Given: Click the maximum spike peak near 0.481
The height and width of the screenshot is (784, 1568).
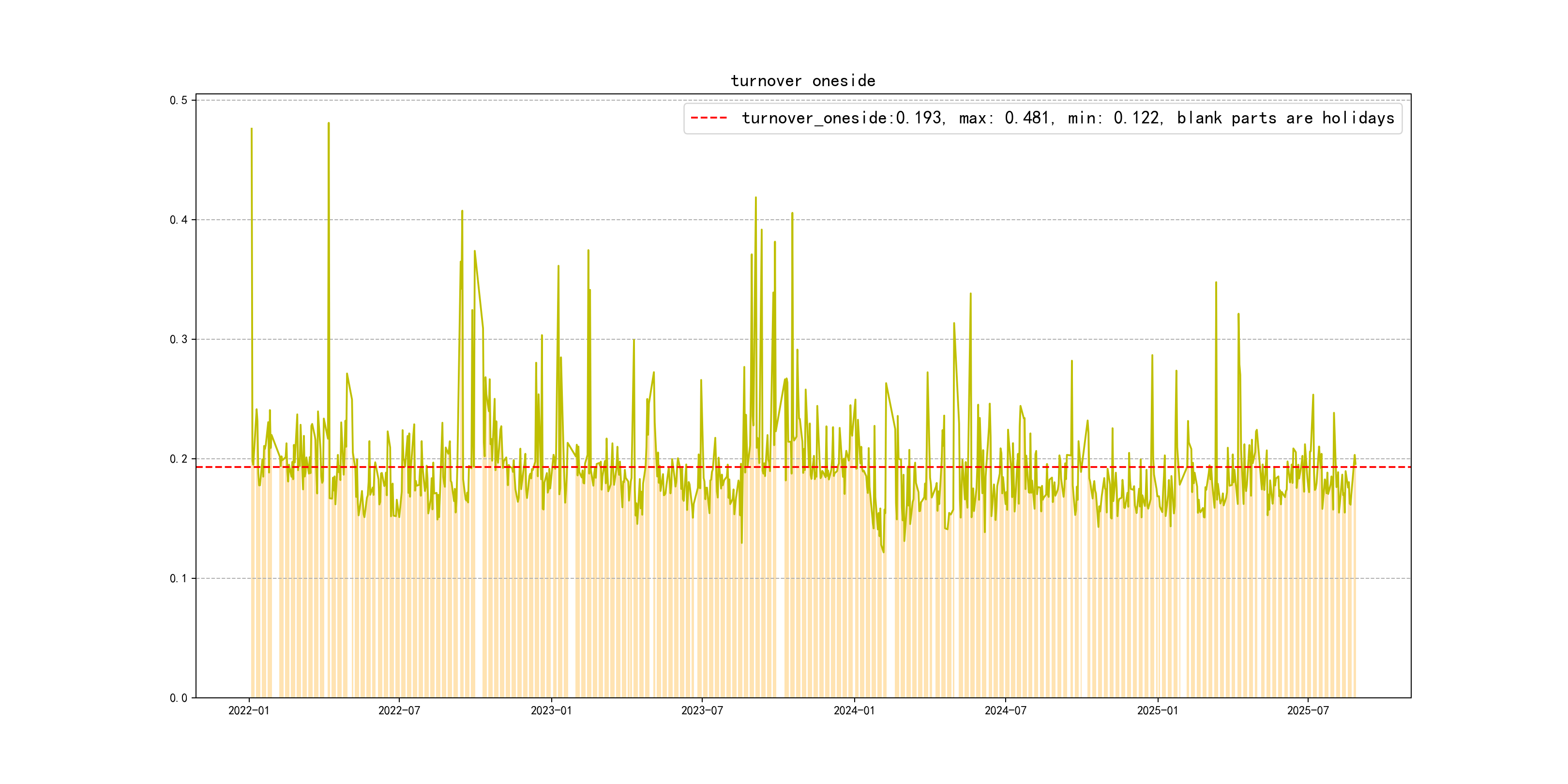Looking at the screenshot, I should tap(329, 123).
